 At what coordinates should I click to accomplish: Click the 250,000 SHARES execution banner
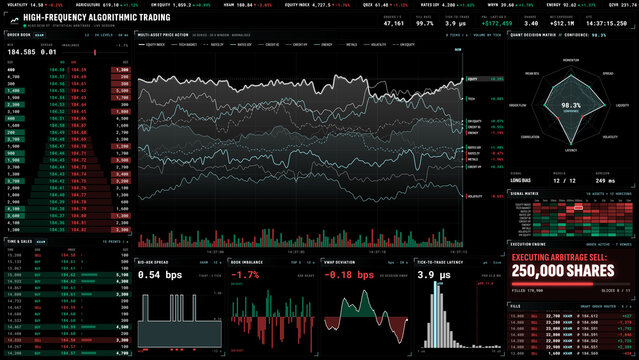click(x=563, y=271)
